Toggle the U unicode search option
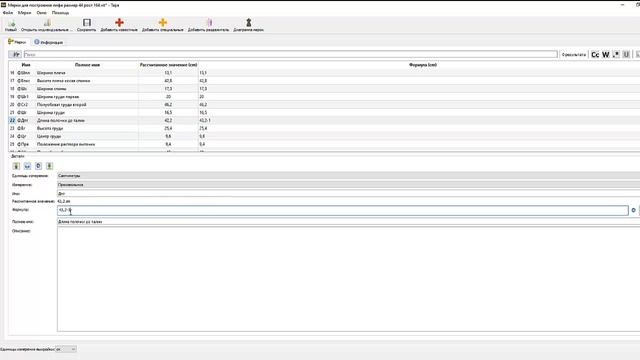This screenshot has height=360, width=640. (627, 54)
